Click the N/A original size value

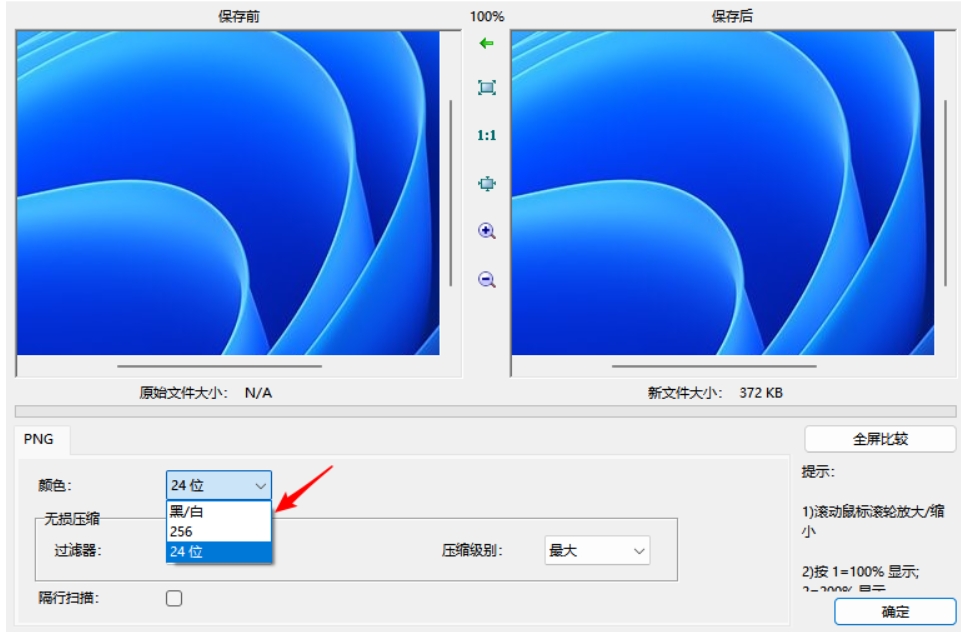pyautogui.click(x=258, y=393)
